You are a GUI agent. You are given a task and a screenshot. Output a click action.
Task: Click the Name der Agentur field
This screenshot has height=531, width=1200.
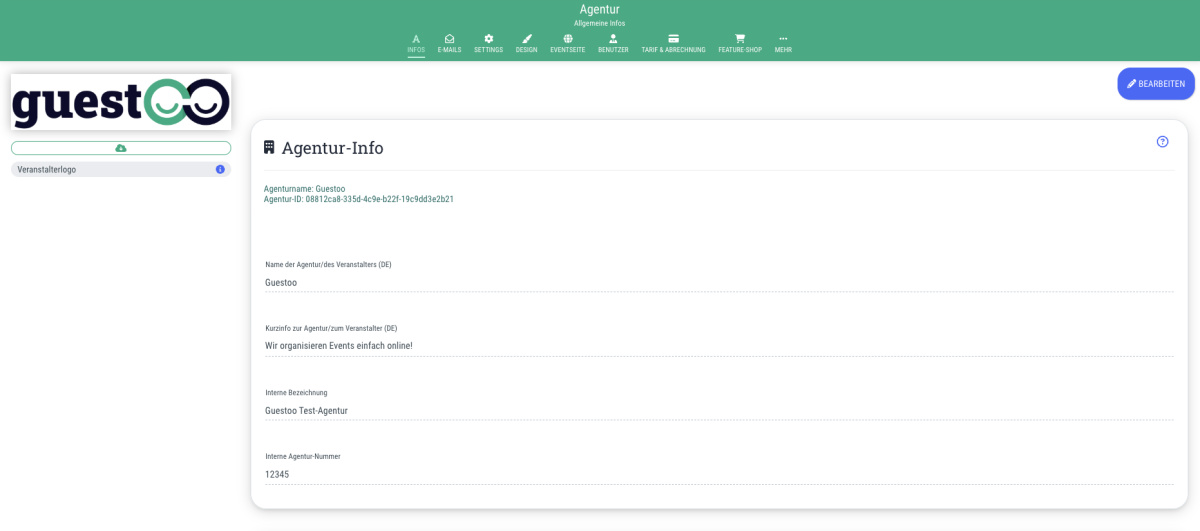[719, 283]
